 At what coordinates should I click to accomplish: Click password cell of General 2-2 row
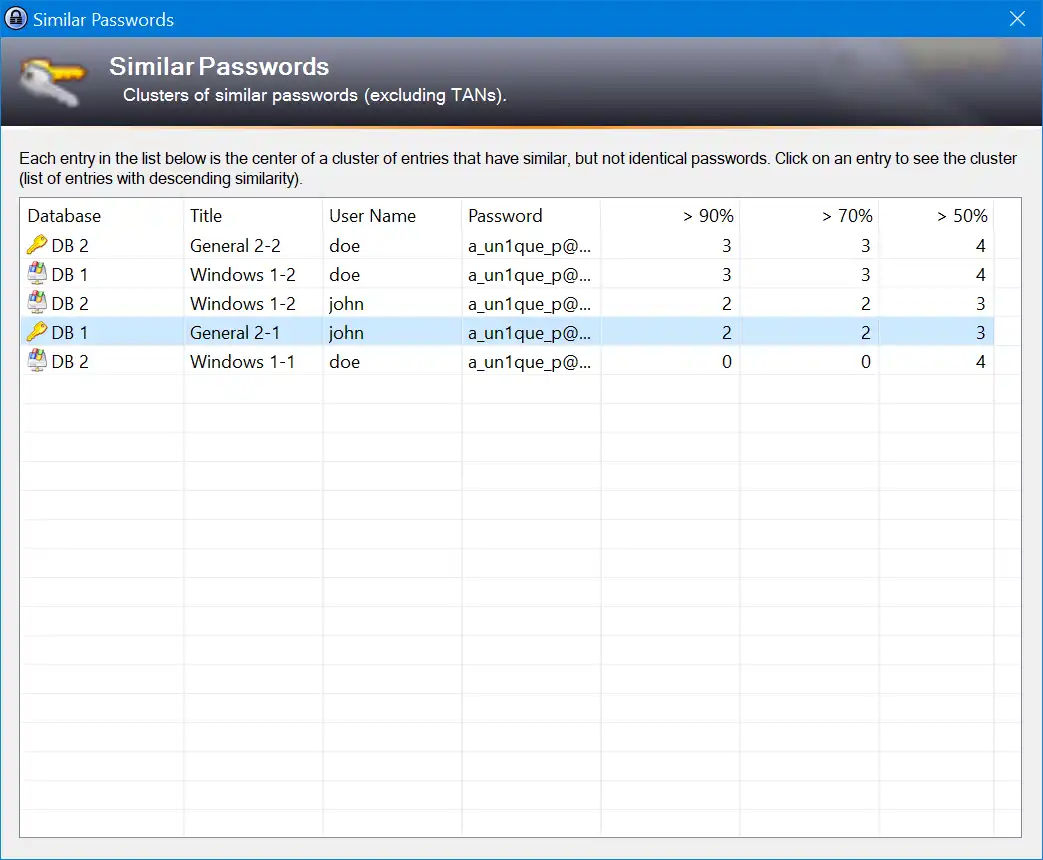[x=529, y=246]
